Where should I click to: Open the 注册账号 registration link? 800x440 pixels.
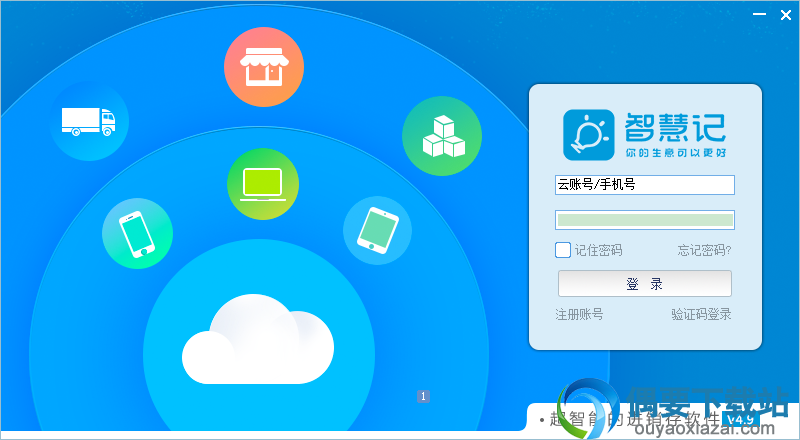click(x=579, y=314)
